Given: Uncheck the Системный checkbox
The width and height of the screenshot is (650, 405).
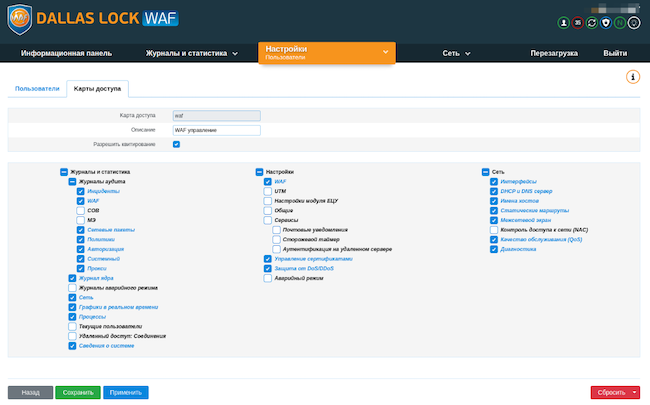Looking at the screenshot, I should [x=80, y=259].
